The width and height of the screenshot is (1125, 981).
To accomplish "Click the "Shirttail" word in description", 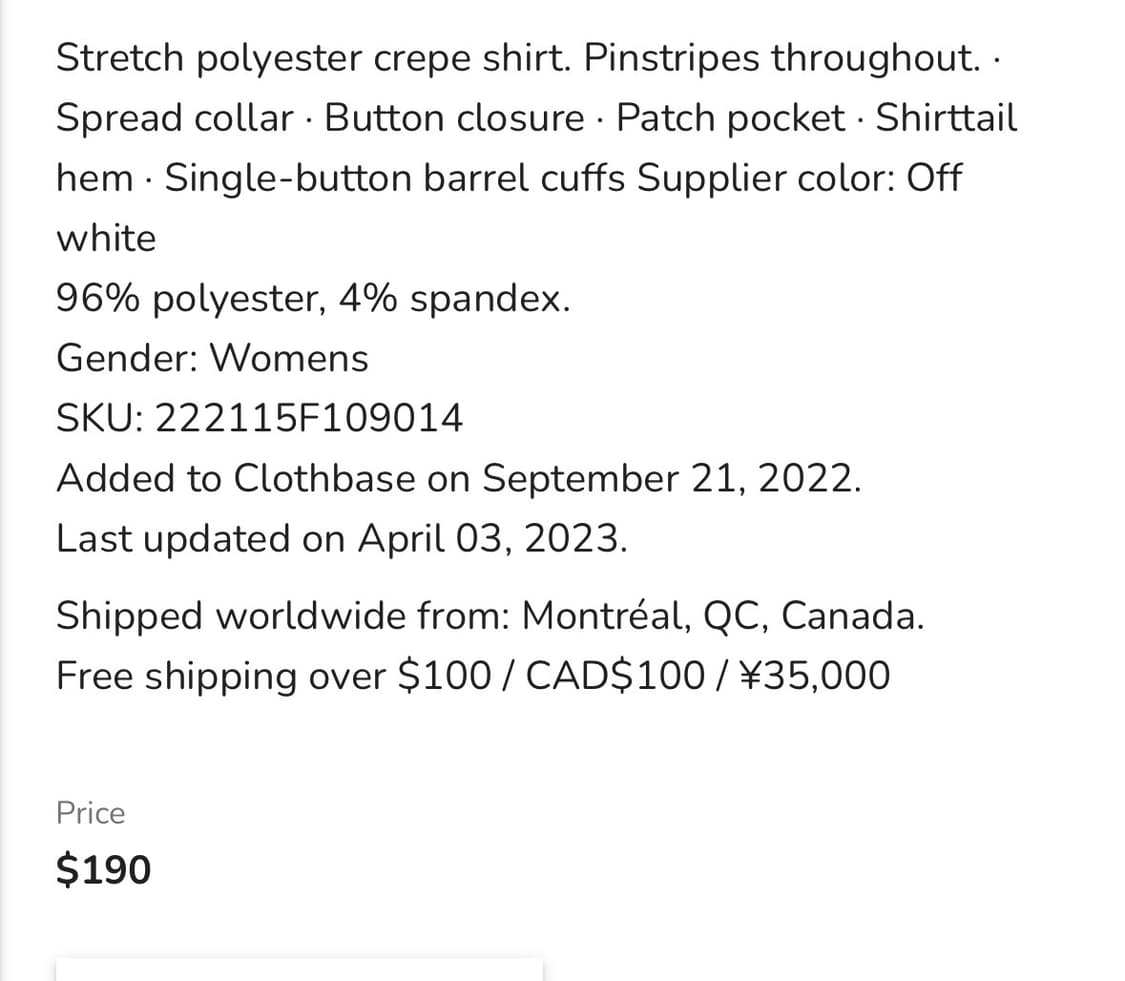I will click(x=946, y=118).
